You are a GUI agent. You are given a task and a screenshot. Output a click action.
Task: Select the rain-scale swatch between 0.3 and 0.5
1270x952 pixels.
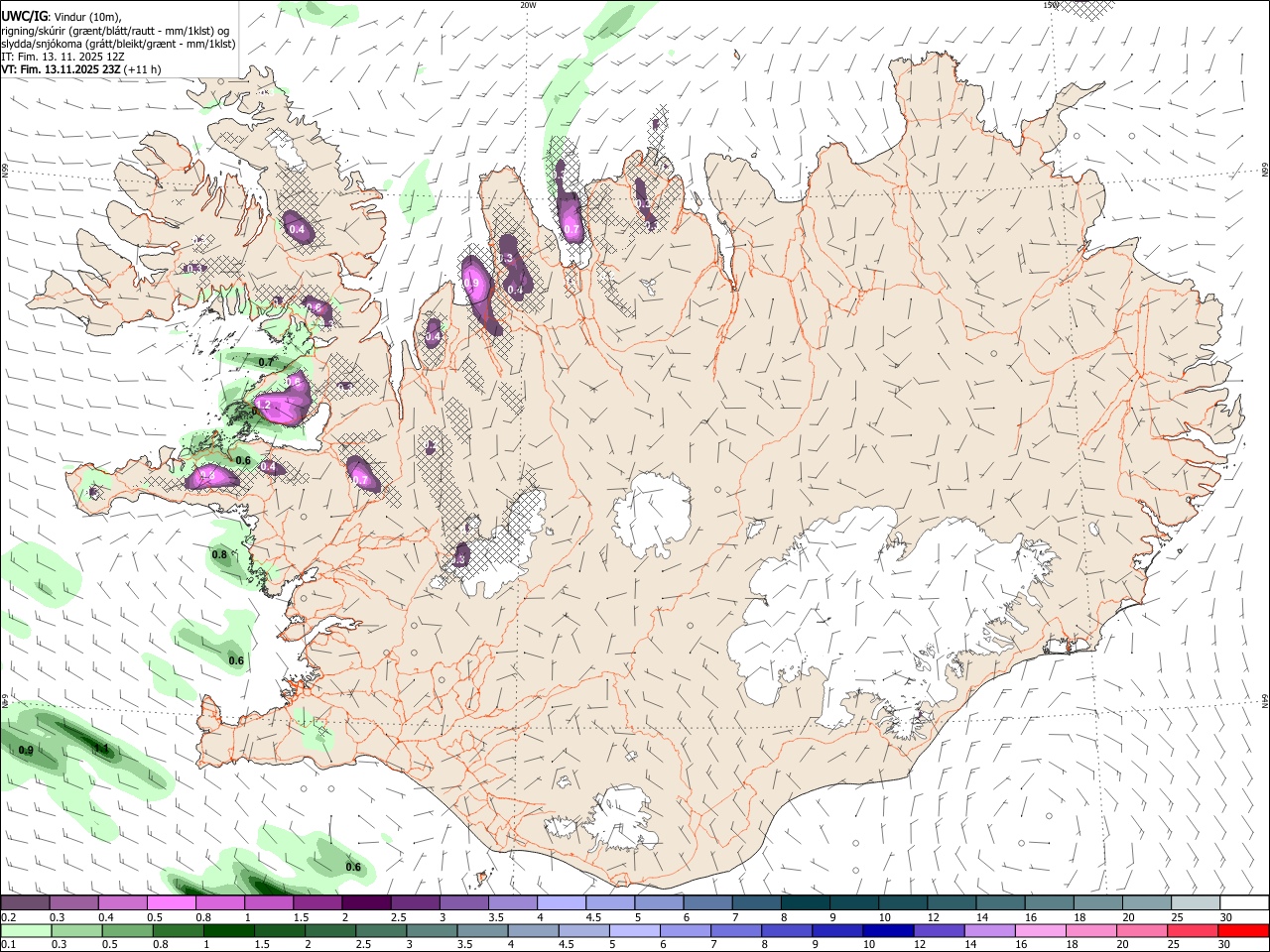tap(76, 931)
